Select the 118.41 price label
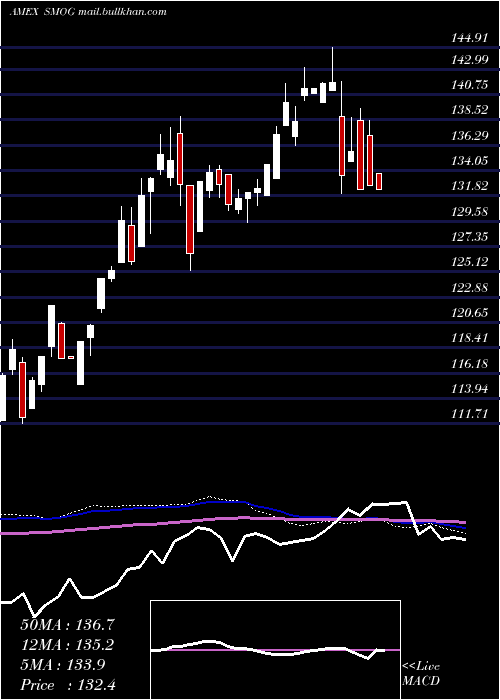 [x=470, y=338]
